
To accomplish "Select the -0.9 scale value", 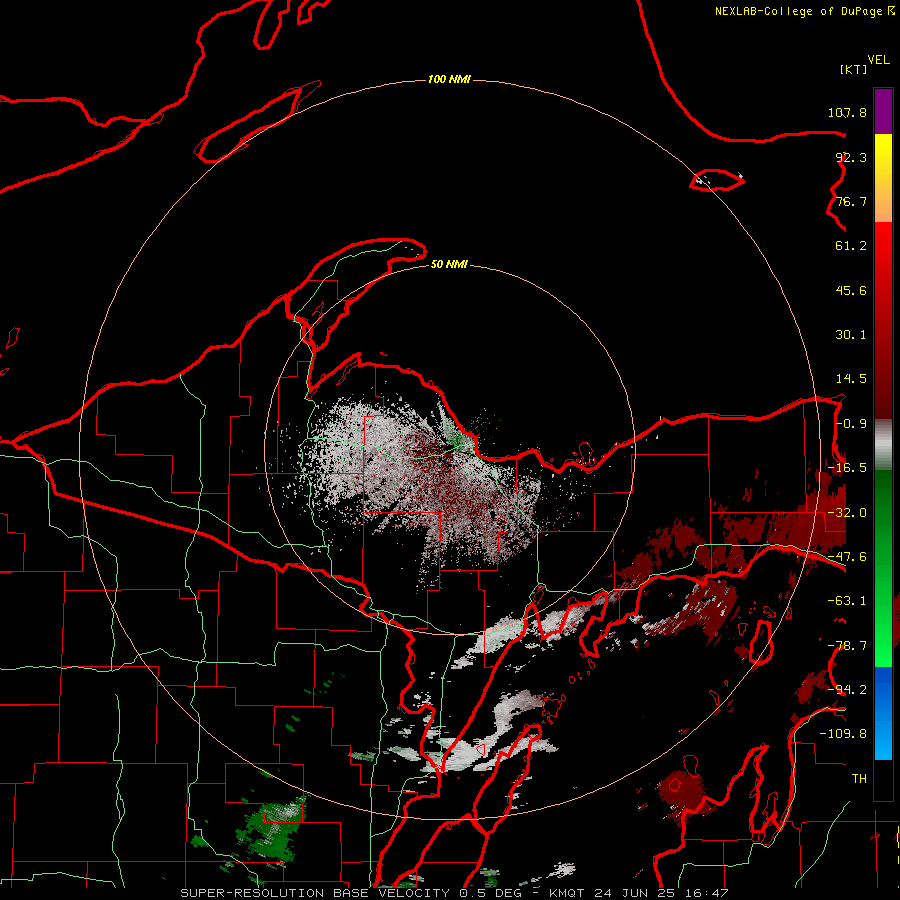I will (851, 424).
